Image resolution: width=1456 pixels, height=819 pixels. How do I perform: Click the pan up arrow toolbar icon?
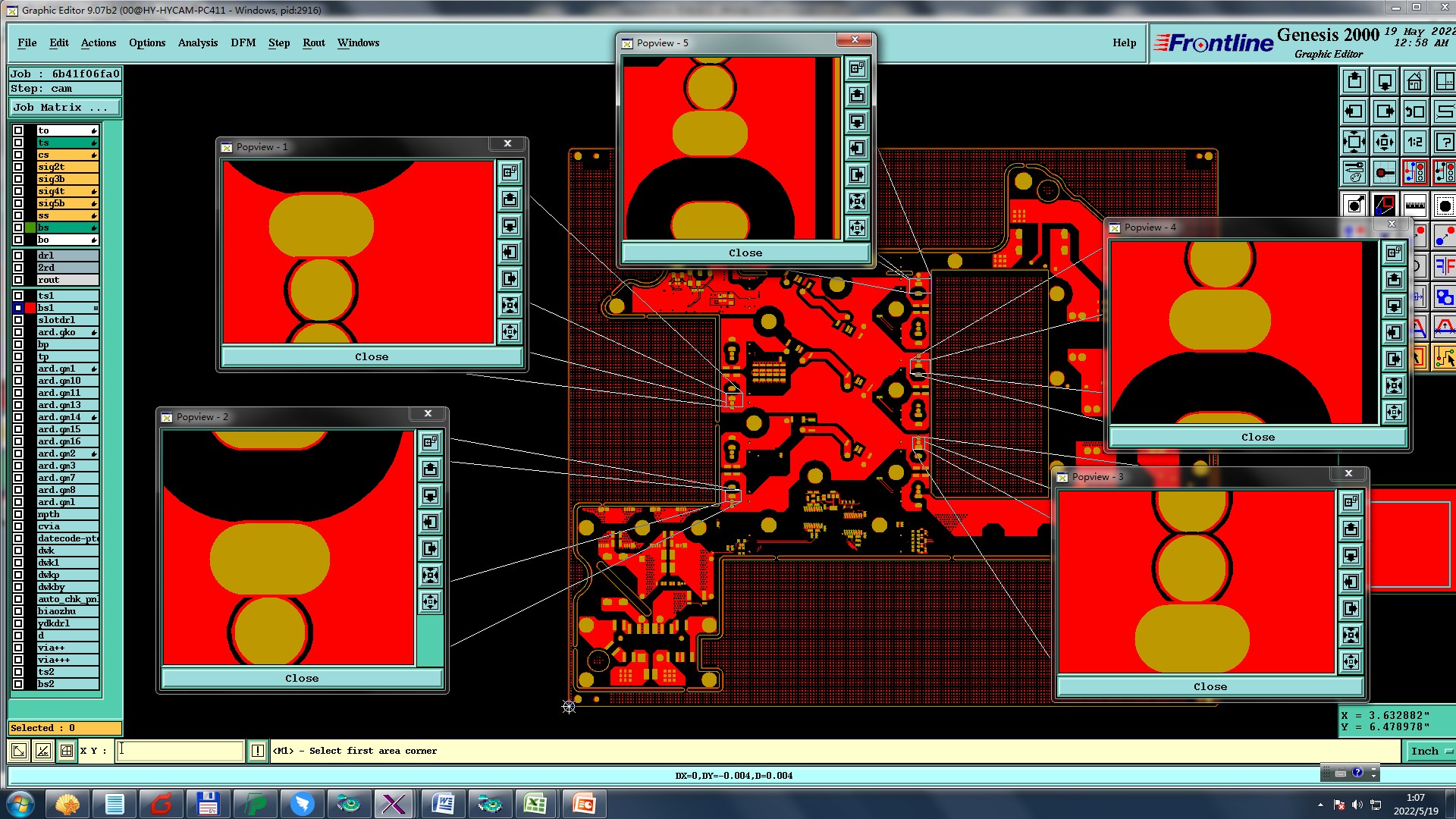pyautogui.click(x=1354, y=81)
